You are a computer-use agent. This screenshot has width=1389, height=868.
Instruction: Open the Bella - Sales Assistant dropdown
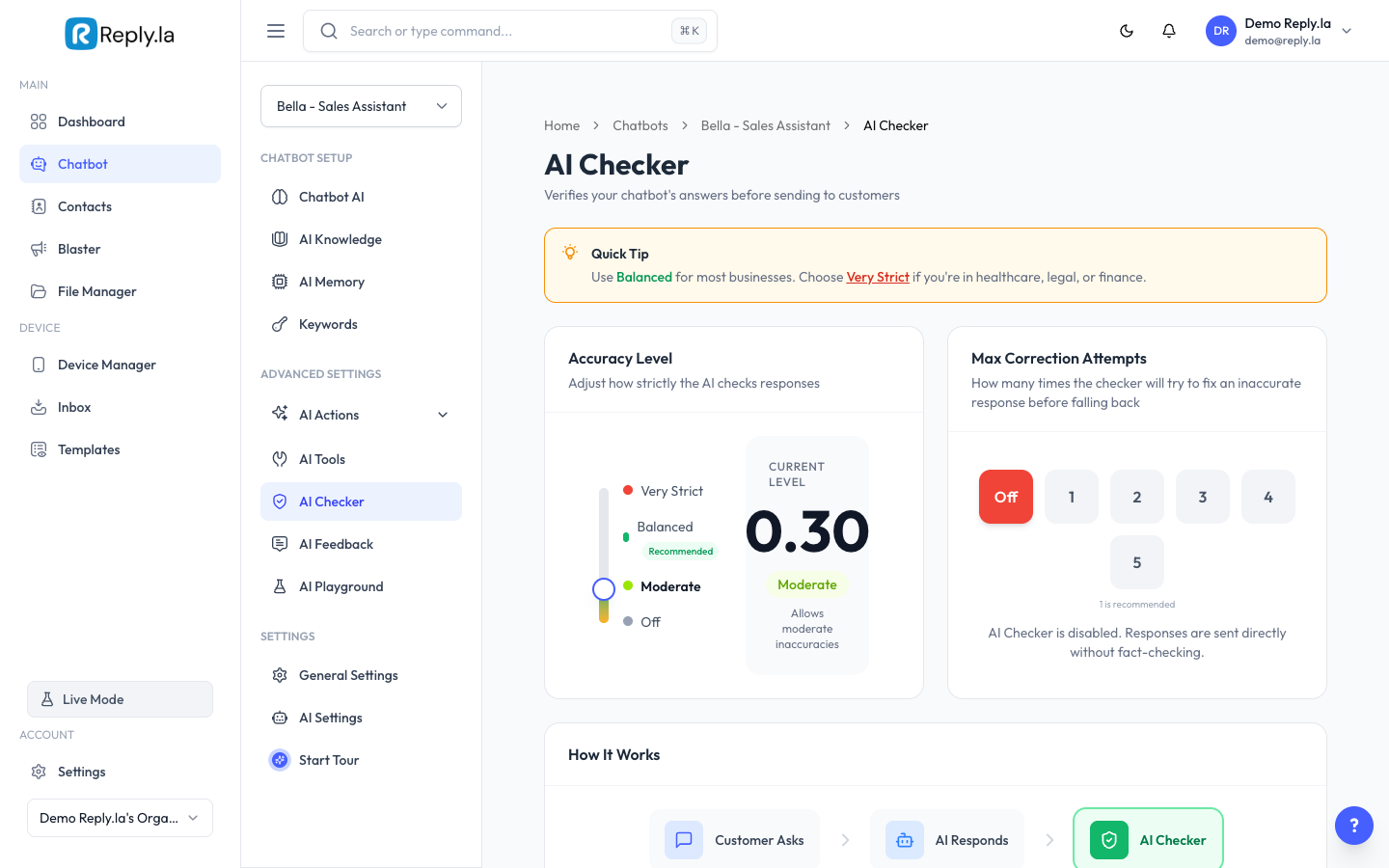tap(361, 106)
